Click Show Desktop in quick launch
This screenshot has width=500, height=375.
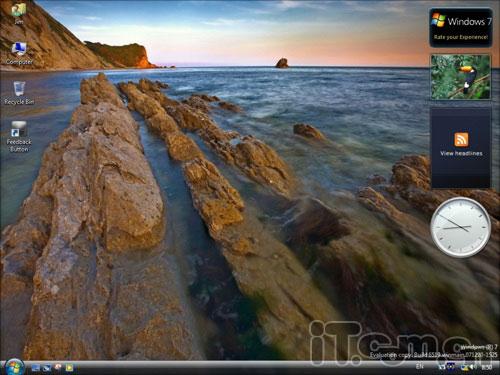click(35, 368)
